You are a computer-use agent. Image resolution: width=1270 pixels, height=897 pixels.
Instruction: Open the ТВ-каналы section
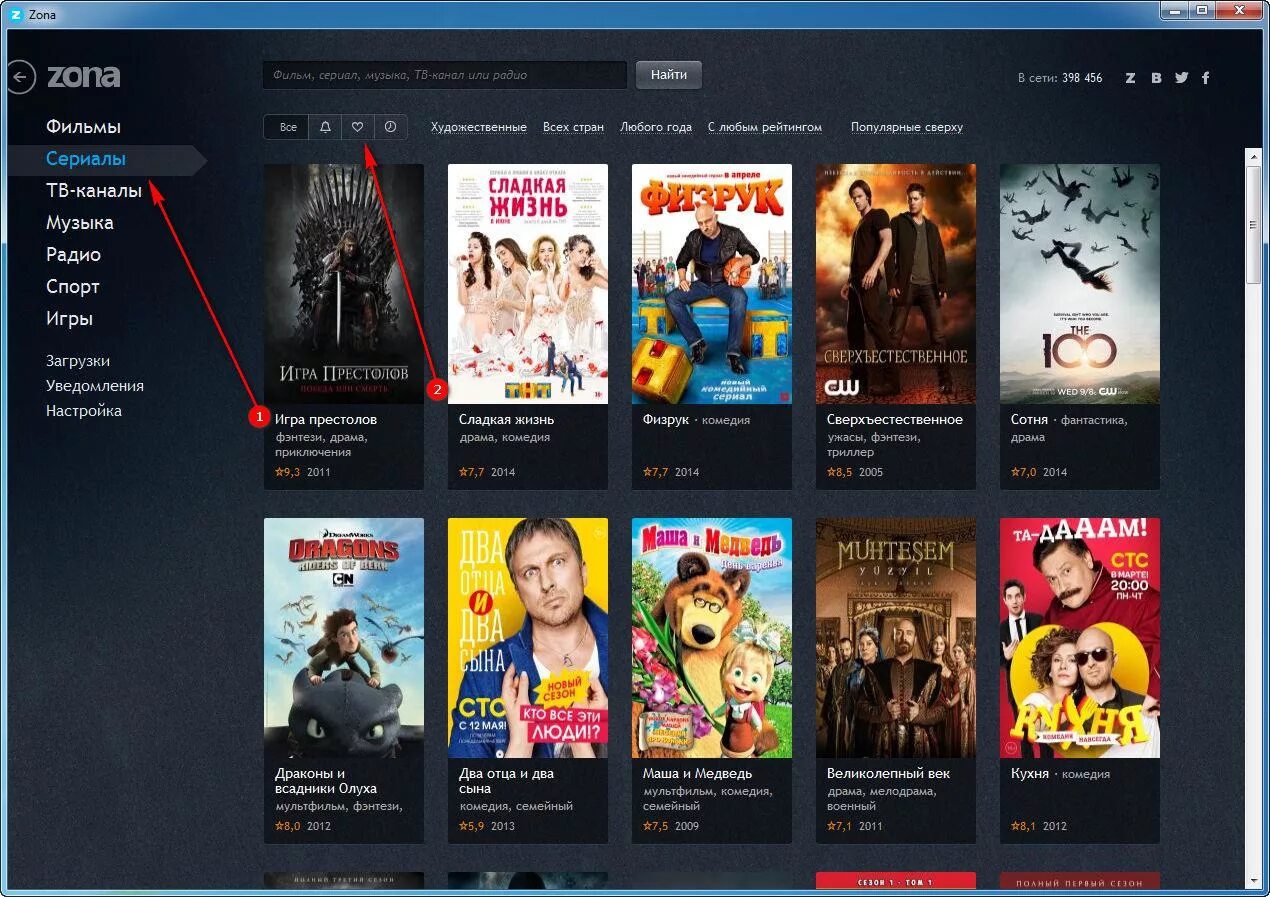point(94,191)
